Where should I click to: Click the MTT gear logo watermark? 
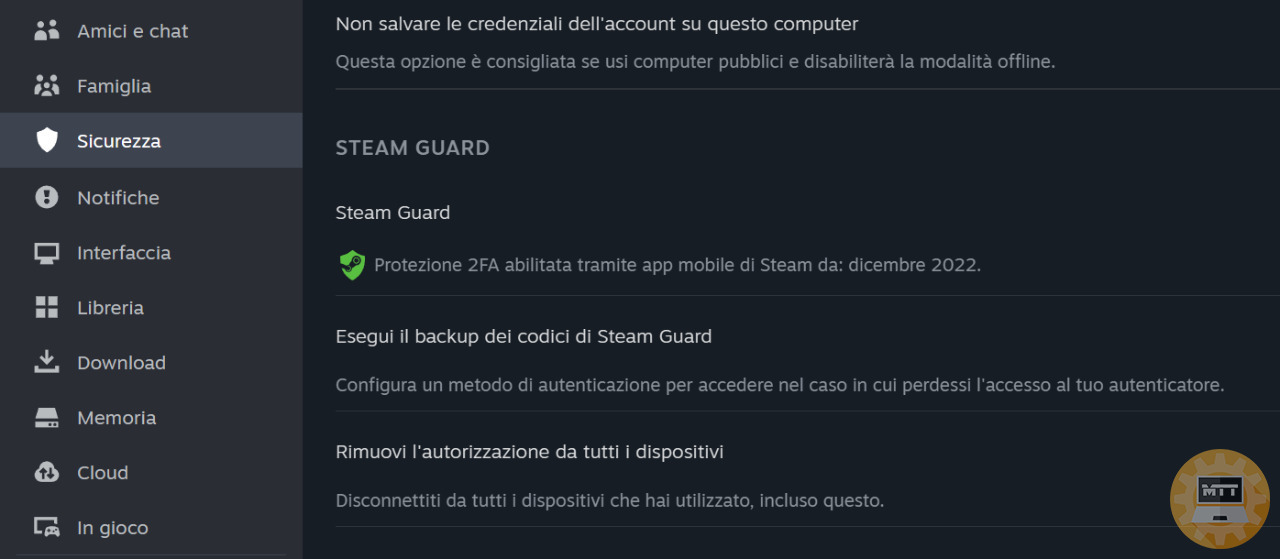coord(1219,499)
